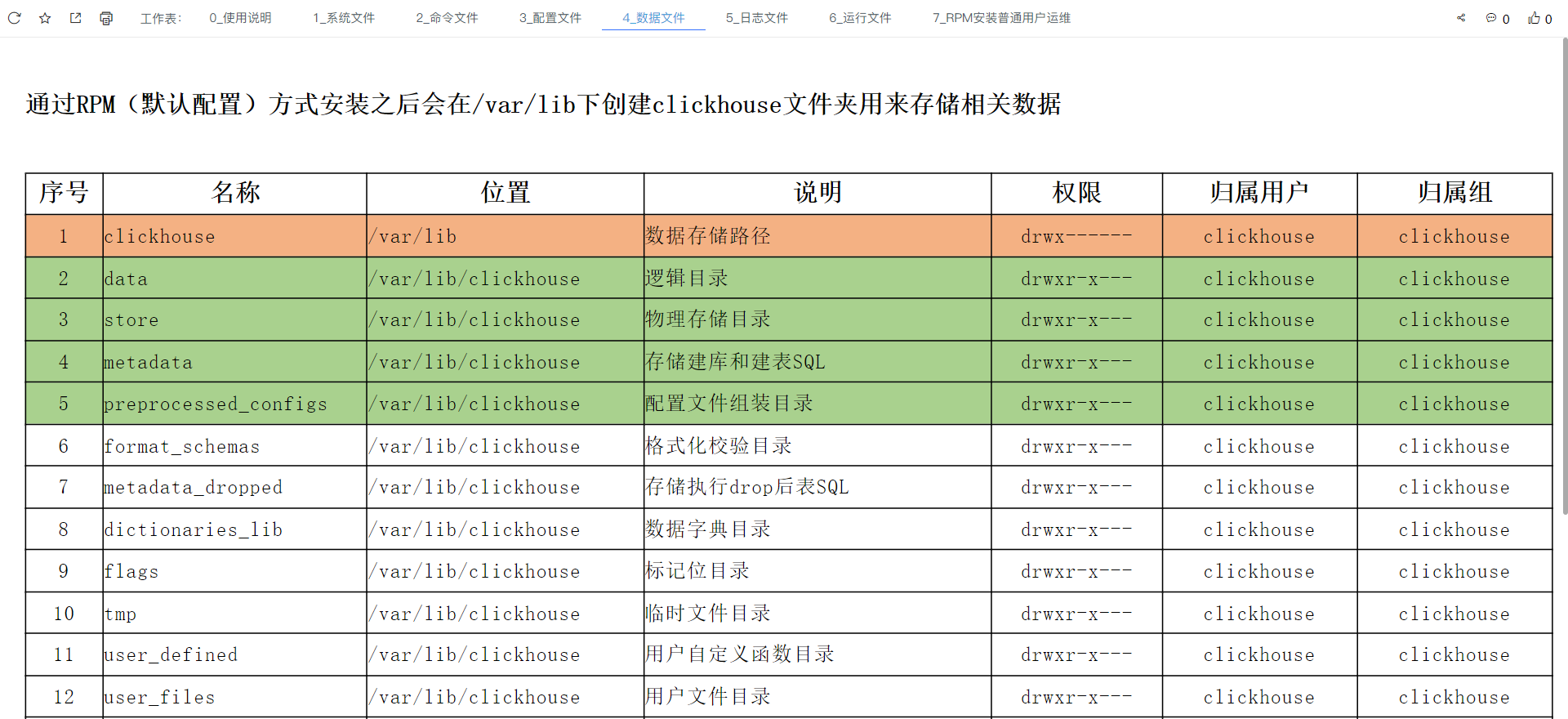Select the metadata name cell
The height and width of the screenshot is (719, 1568).
pos(235,362)
